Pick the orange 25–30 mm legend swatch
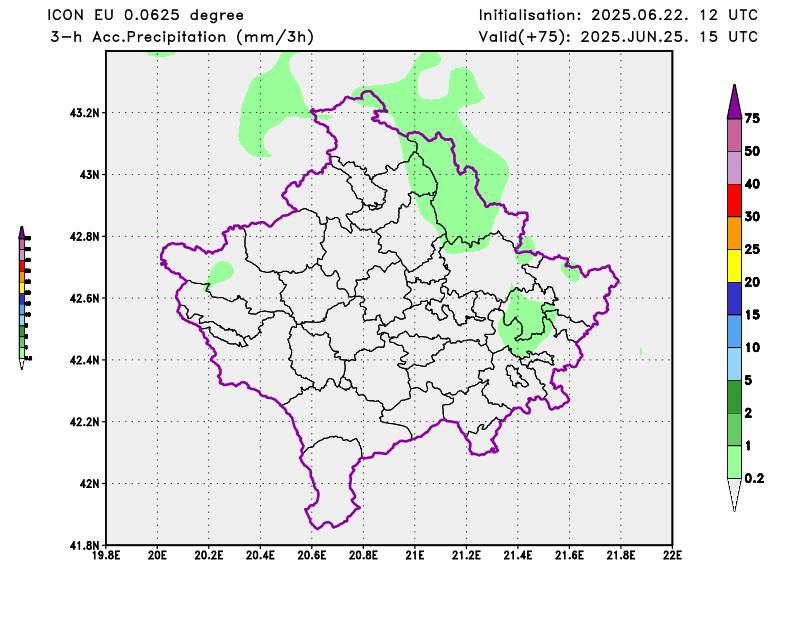800x618 pixels. click(x=734, y=233)
